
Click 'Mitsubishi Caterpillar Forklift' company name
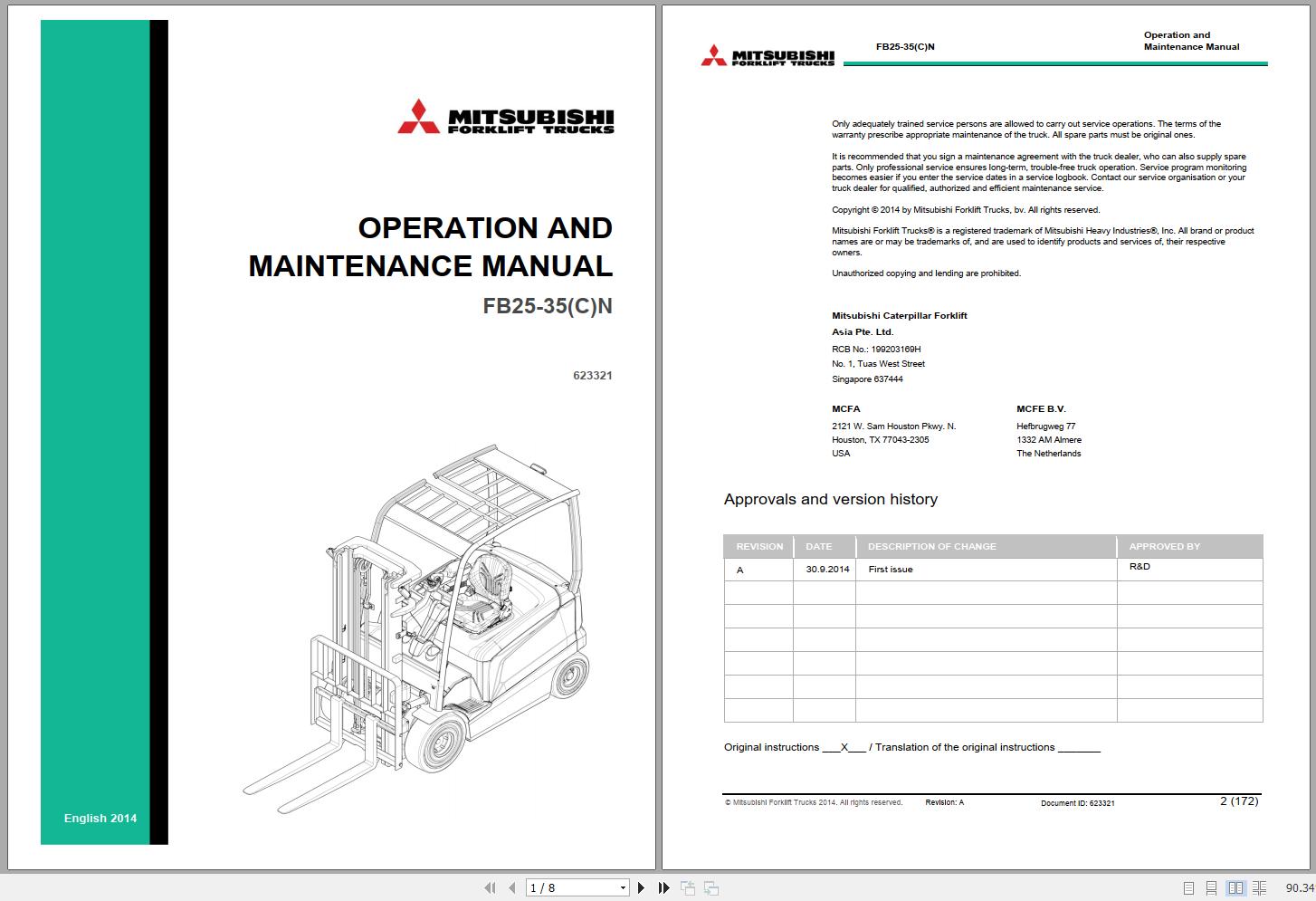[x=900, y=315]
